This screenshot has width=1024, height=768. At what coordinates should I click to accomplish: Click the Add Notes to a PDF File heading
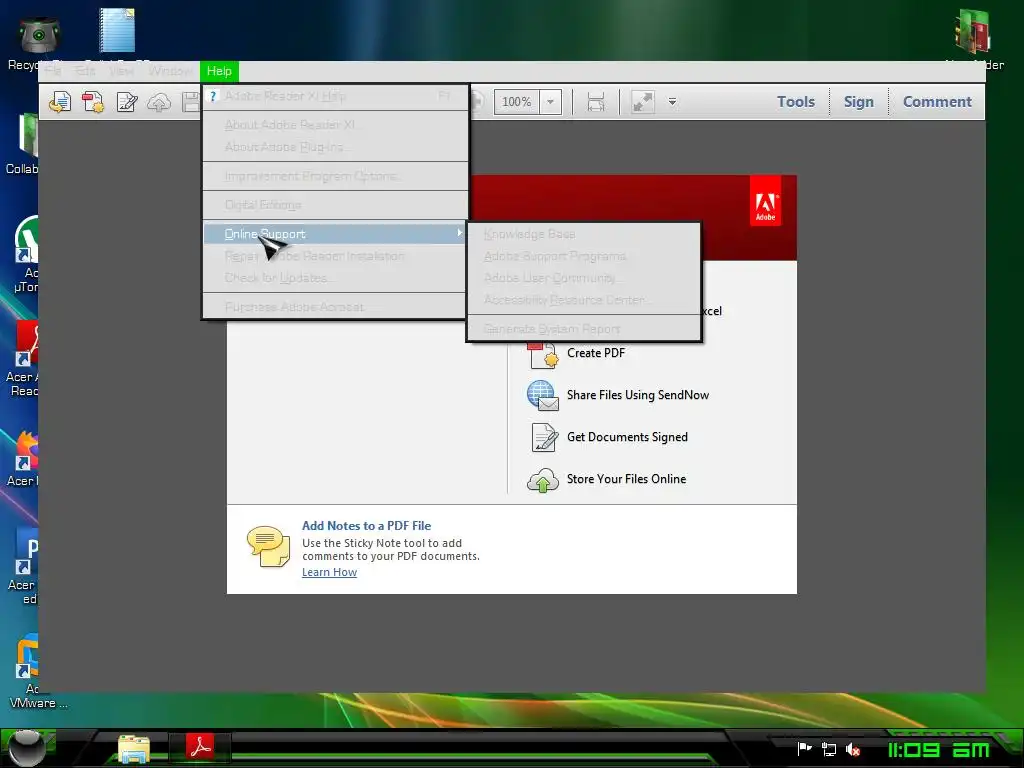point(366,526)
